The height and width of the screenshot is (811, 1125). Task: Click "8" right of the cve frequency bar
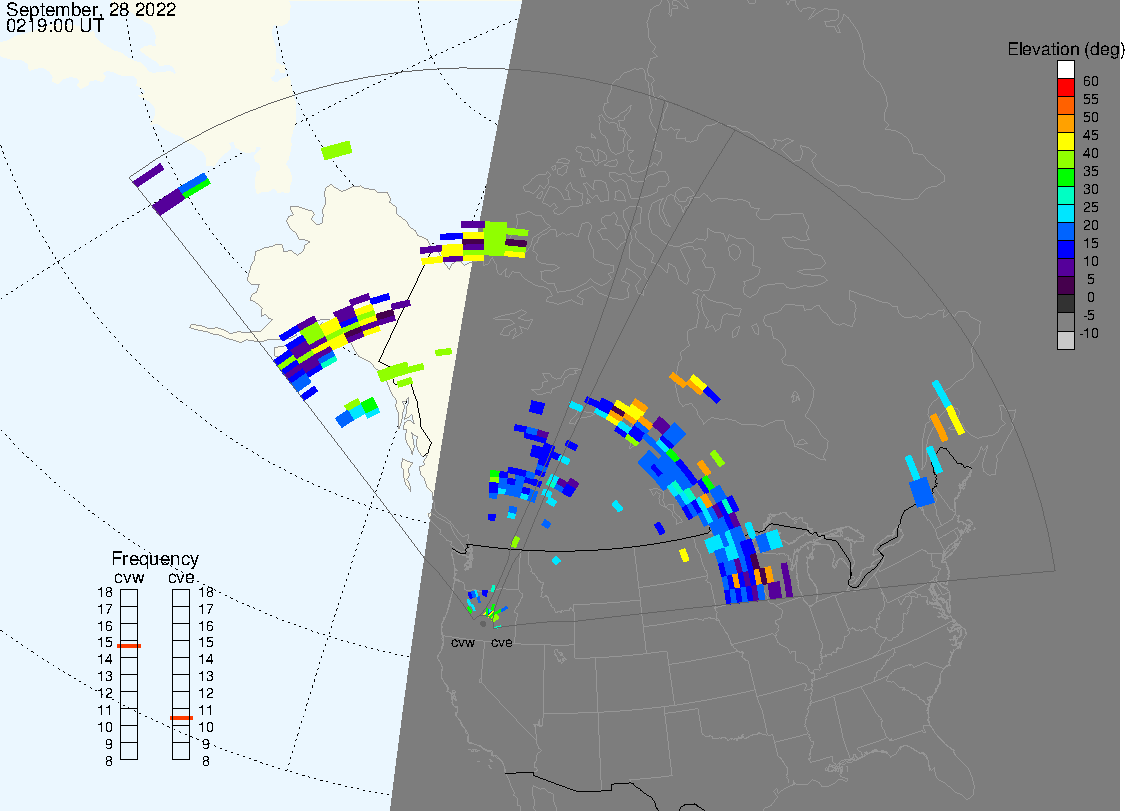point(206,761)
